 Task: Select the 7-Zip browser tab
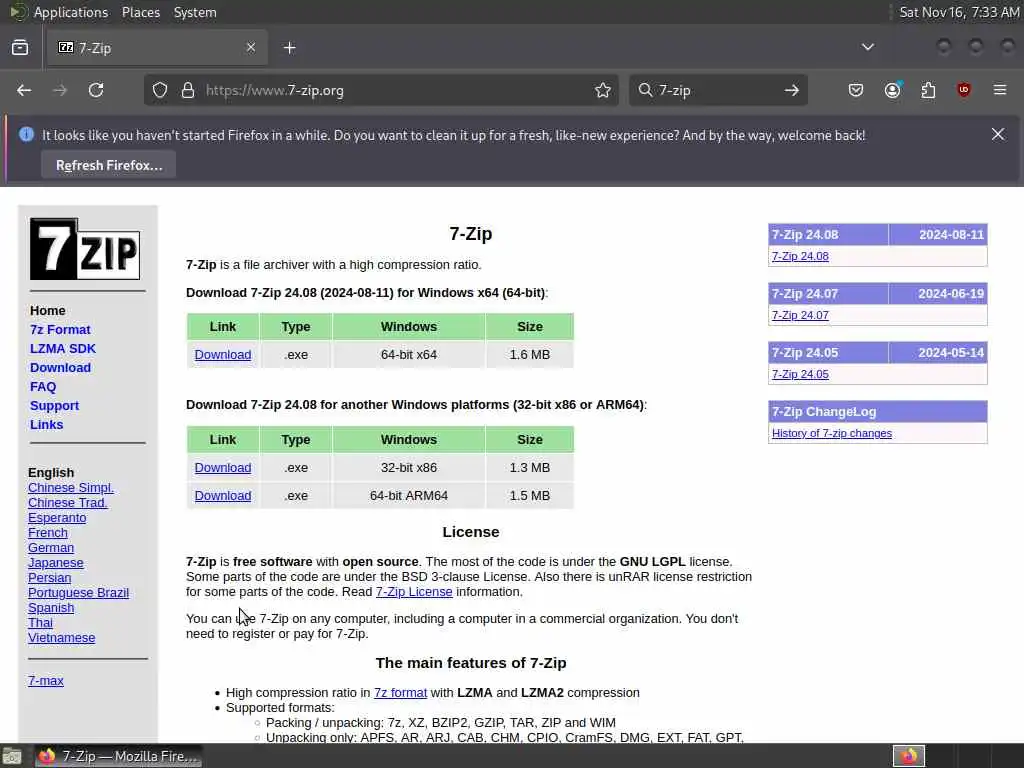pyautogui.click(x=157, y=48)
